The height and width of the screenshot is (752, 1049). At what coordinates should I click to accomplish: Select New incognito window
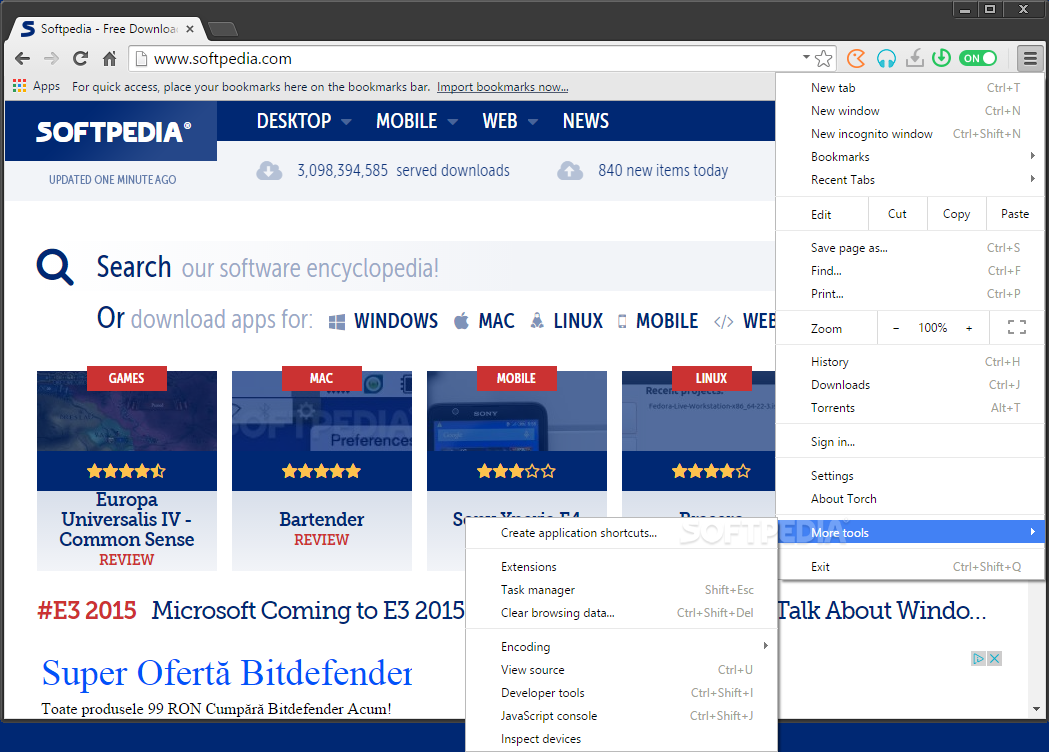pyautogui.click(x=910, y=134)
